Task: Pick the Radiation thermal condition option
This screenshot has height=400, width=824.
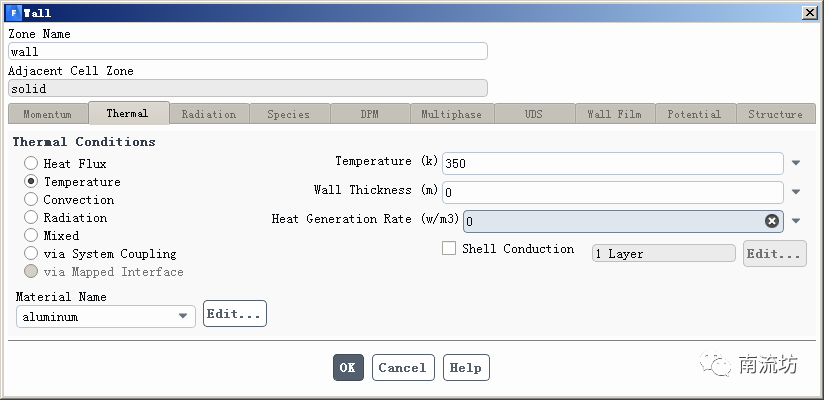Action: coord(32,218)
